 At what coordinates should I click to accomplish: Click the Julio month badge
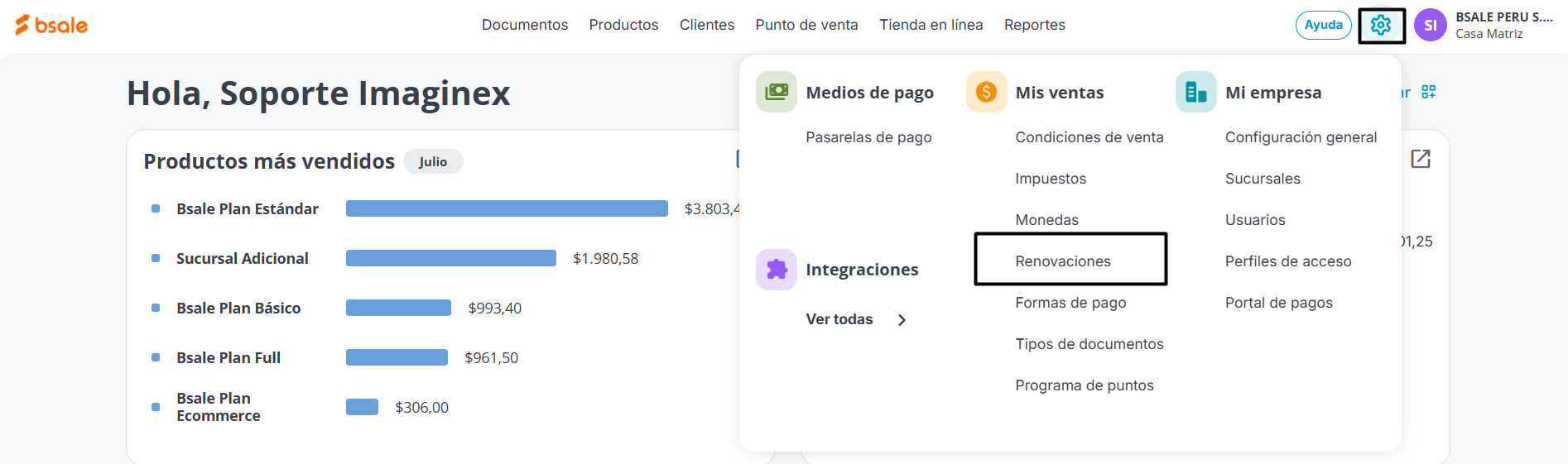pyautogui.click(x=433, y=161)
